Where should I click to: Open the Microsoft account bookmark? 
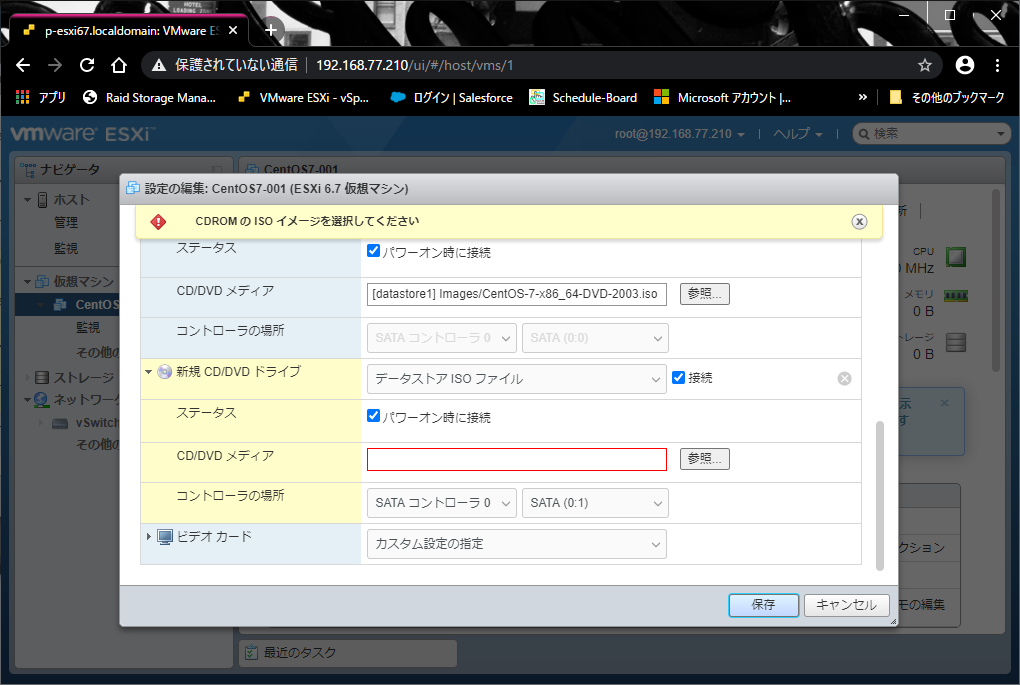pos(722,98)
